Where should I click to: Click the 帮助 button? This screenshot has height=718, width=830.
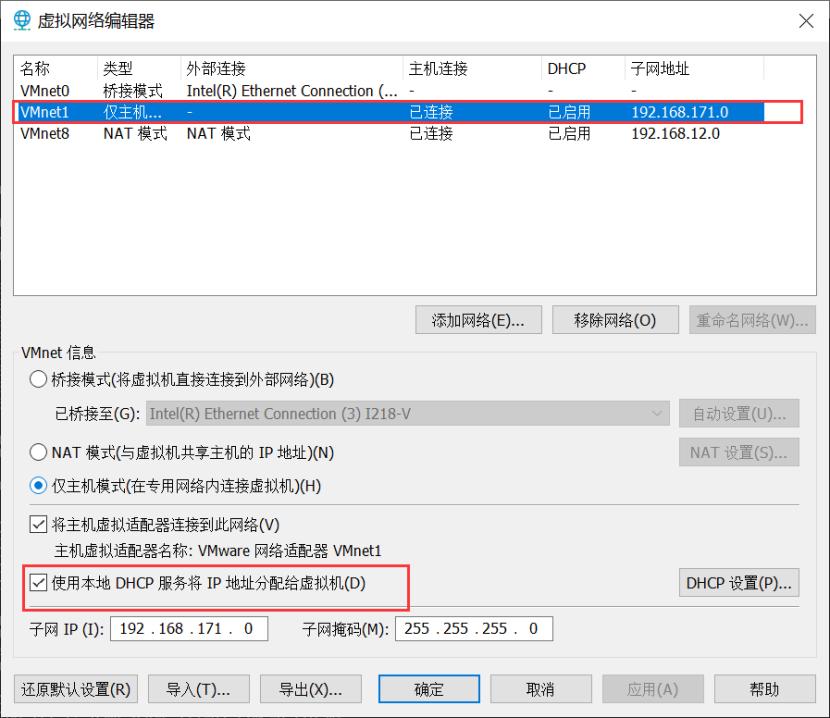pos(765,689)
